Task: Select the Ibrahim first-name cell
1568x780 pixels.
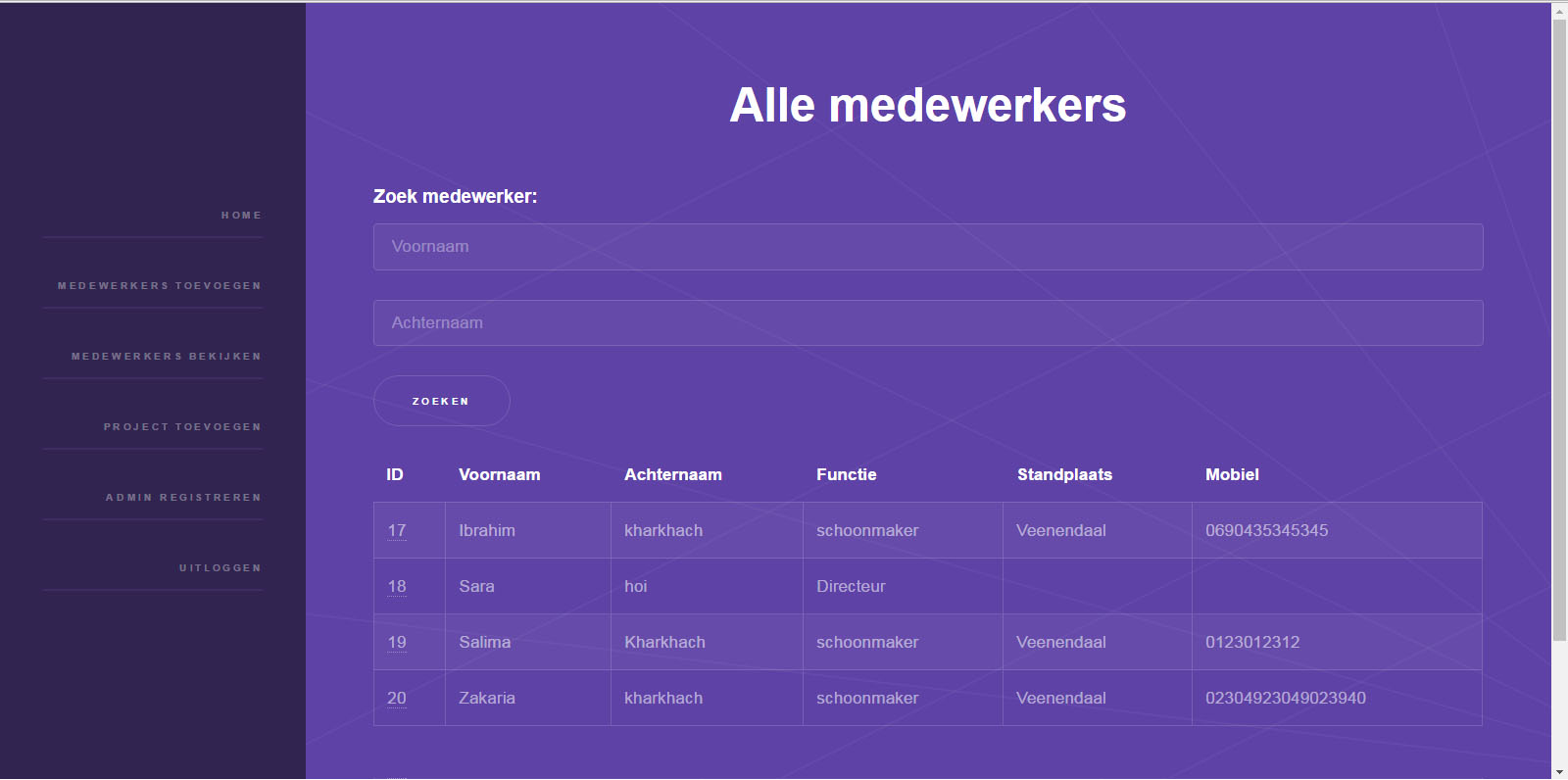Action: click(x=528, y=531)
